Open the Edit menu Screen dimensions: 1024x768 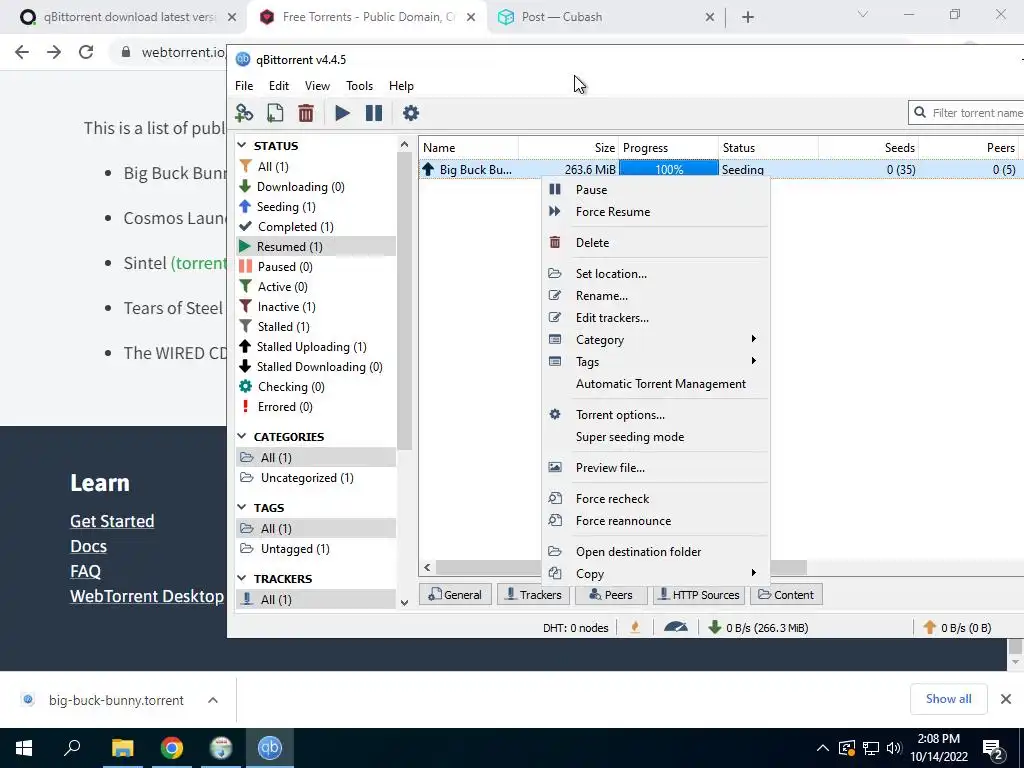(279, 86)
